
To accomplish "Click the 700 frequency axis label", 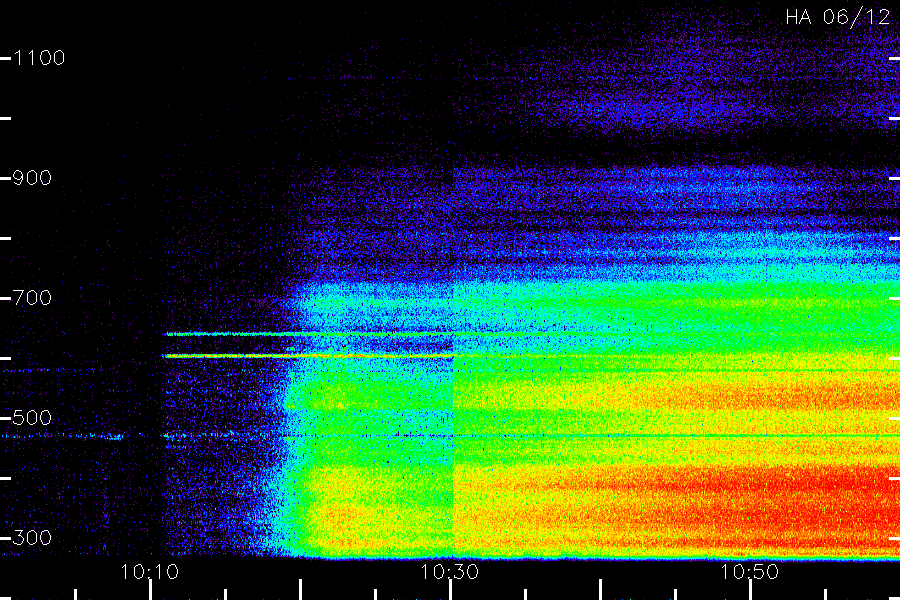I will pyautogui.click(x=32, y=298).
